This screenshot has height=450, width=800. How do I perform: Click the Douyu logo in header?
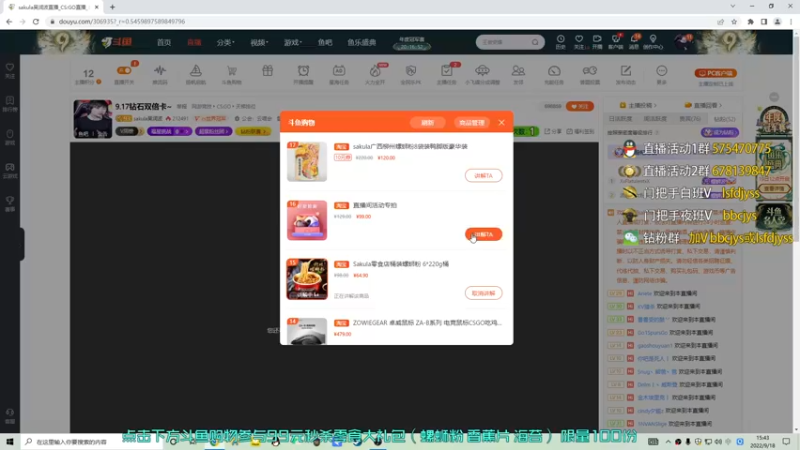(x=117, y=42)
